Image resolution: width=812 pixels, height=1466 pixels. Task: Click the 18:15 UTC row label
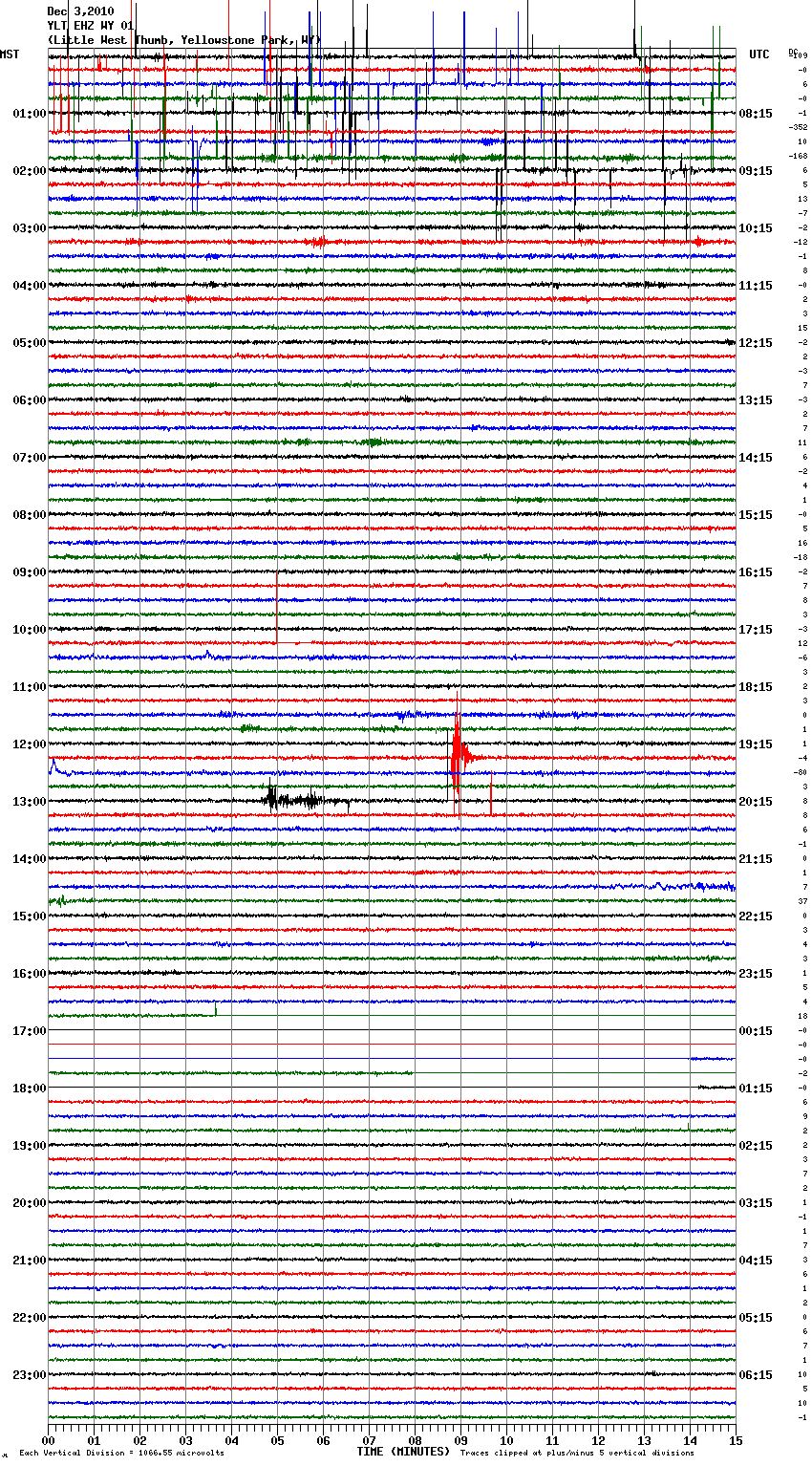click(x=756, y=686)
